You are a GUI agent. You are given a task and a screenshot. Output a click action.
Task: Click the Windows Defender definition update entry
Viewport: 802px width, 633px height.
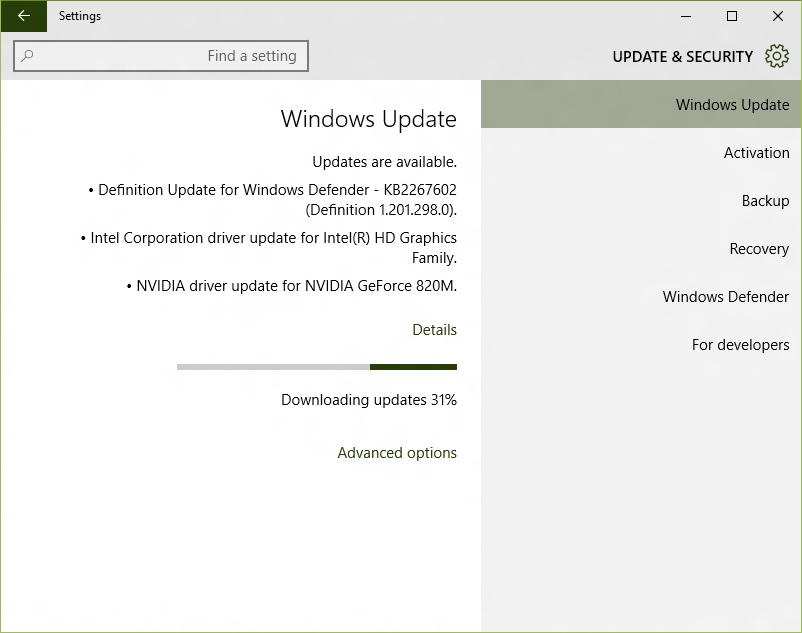pyautogui.click(x=272, y=200)
